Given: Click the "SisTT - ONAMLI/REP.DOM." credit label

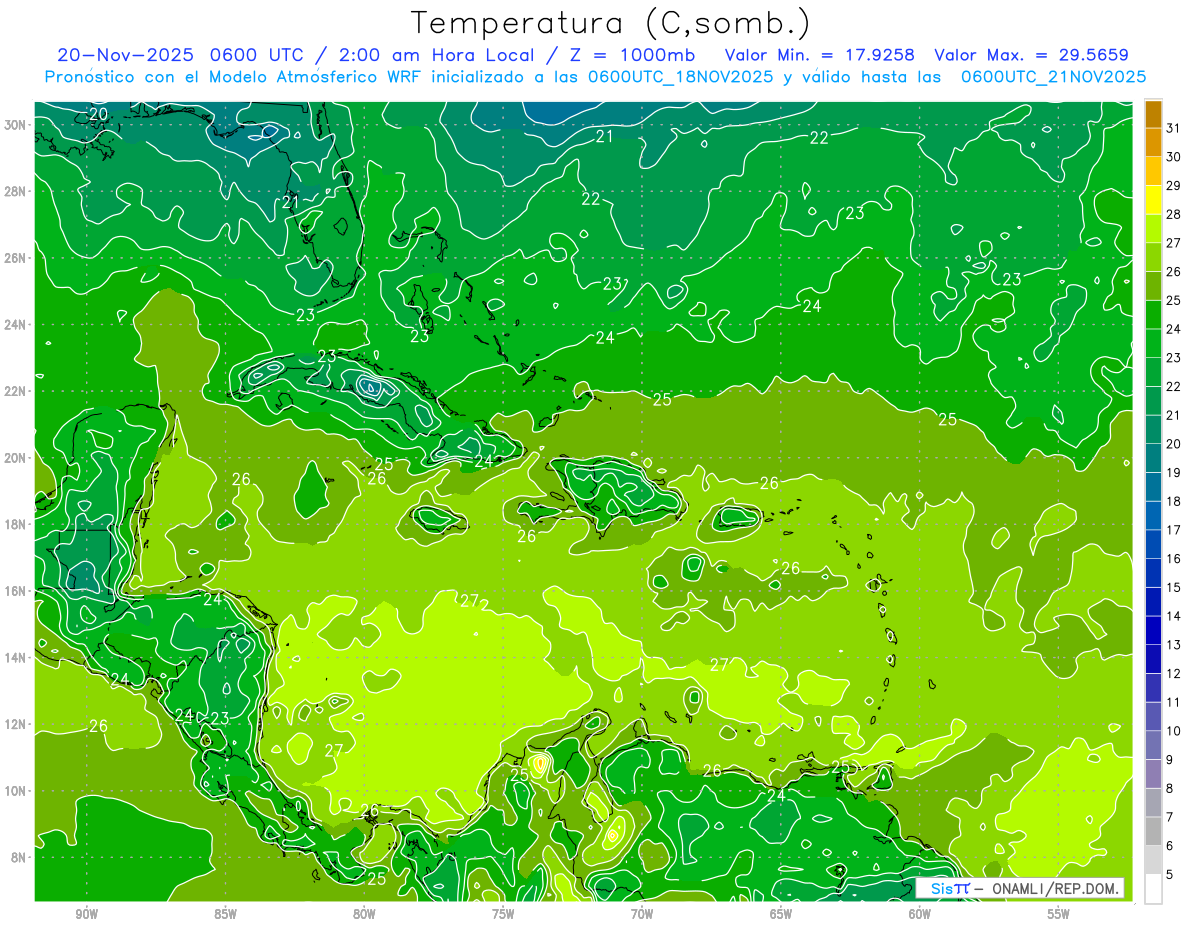Looking at the screenshot, I should pos(1020,888).
